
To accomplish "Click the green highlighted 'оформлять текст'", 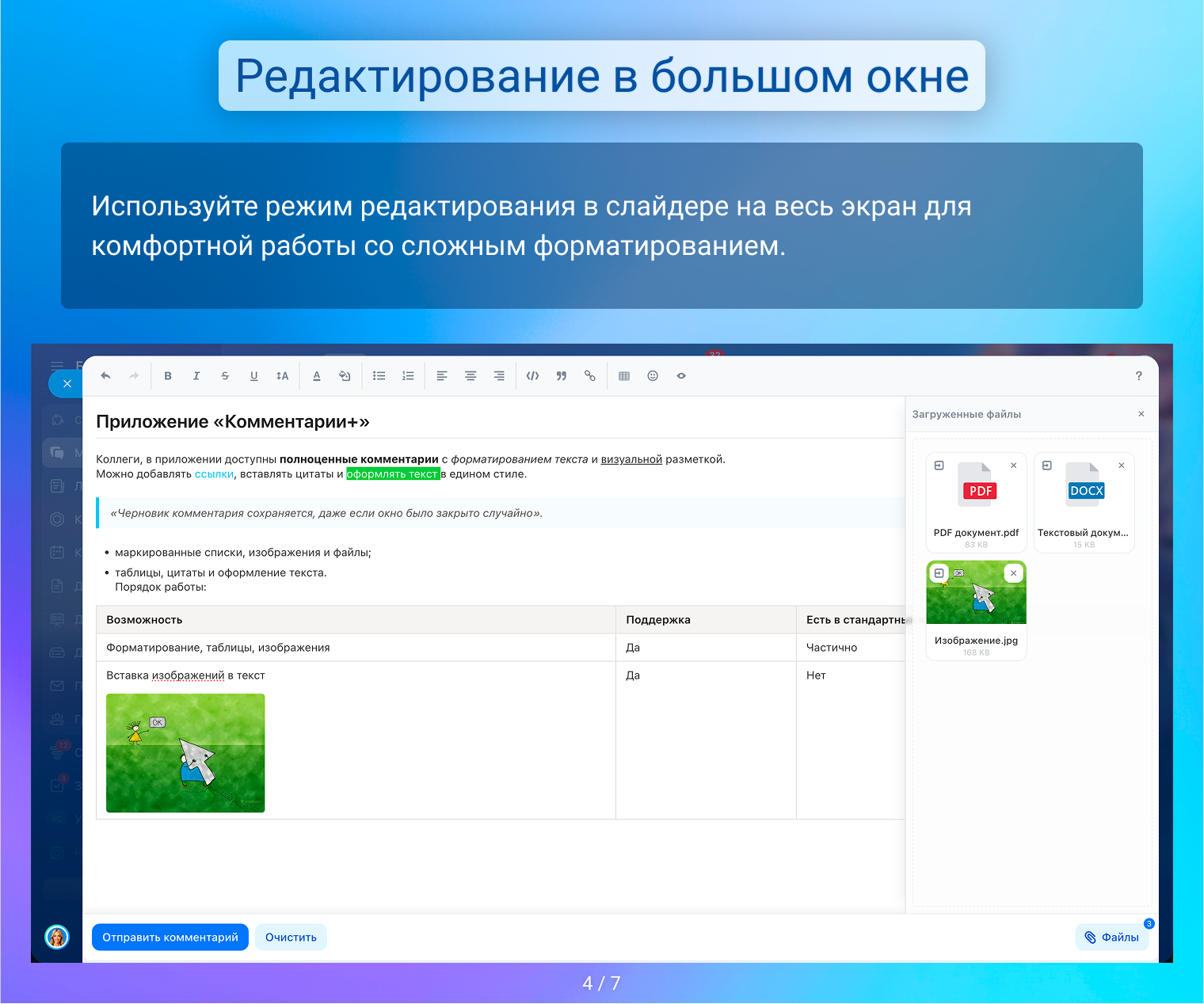I will coord(393,474).
